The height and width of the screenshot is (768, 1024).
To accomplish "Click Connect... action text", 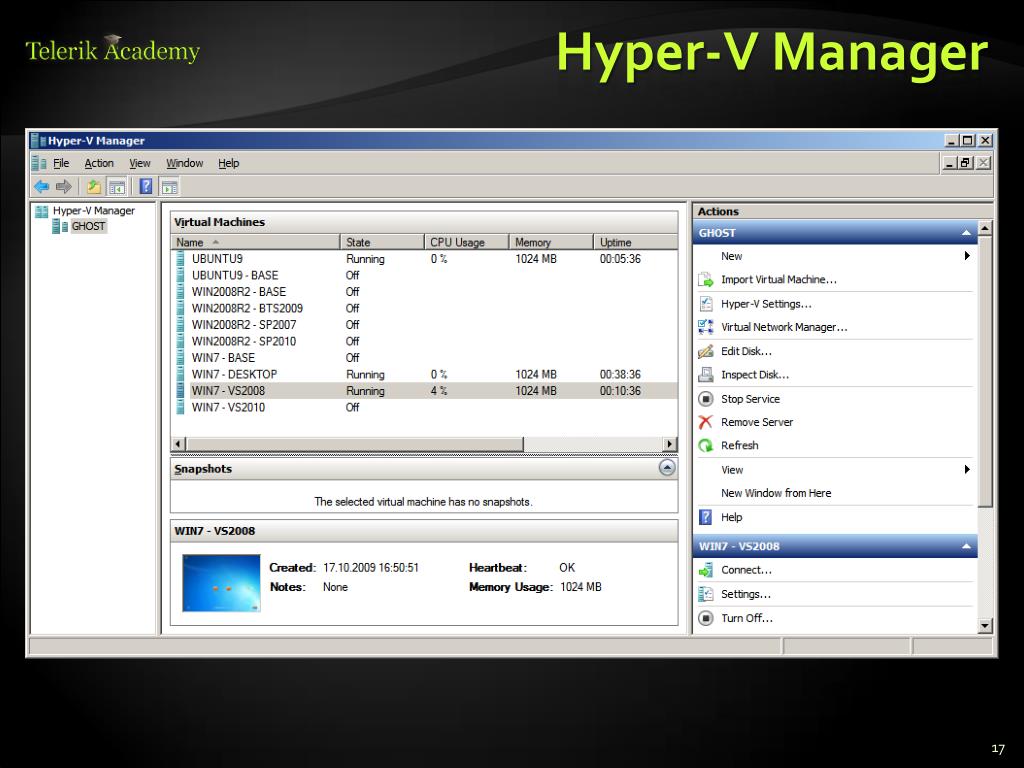I will tap(746, 570).
